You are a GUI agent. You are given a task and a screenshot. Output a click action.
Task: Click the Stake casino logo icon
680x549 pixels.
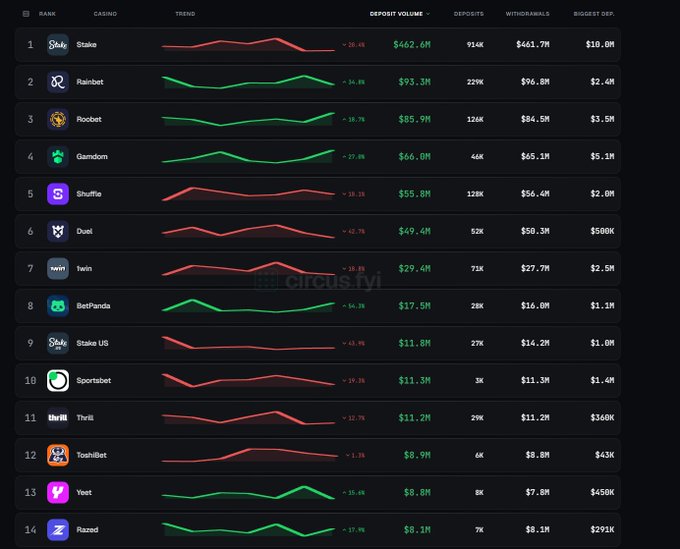tap(58, 45)
